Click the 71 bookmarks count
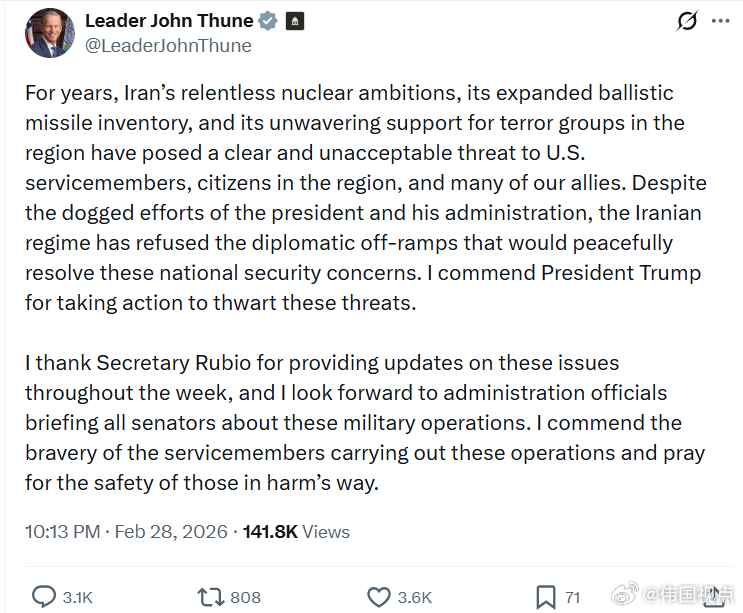Viewport: 743px width, 613px height. pyautogui.click(x=573, y=598)
